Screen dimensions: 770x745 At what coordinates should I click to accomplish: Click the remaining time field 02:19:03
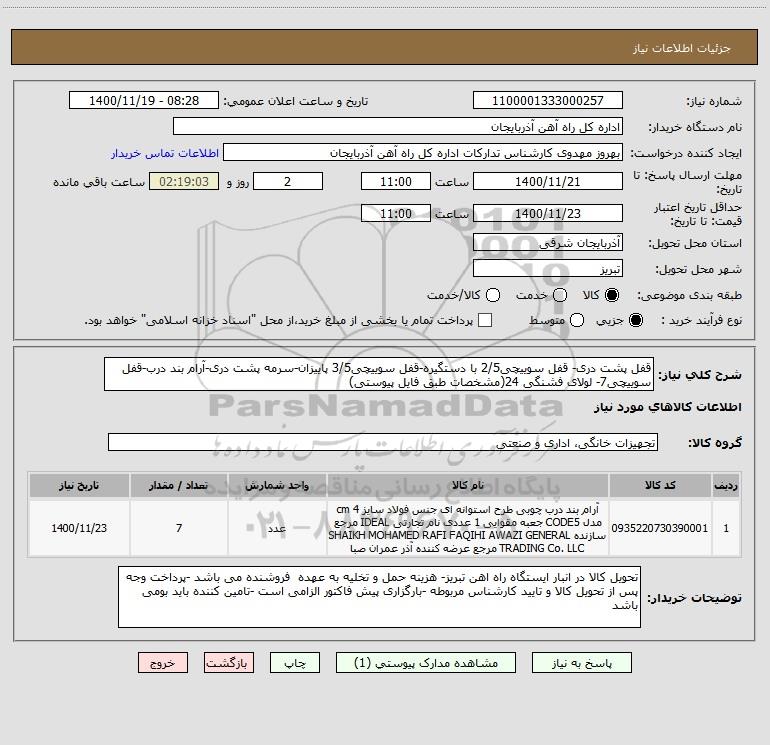pos(184,181)
